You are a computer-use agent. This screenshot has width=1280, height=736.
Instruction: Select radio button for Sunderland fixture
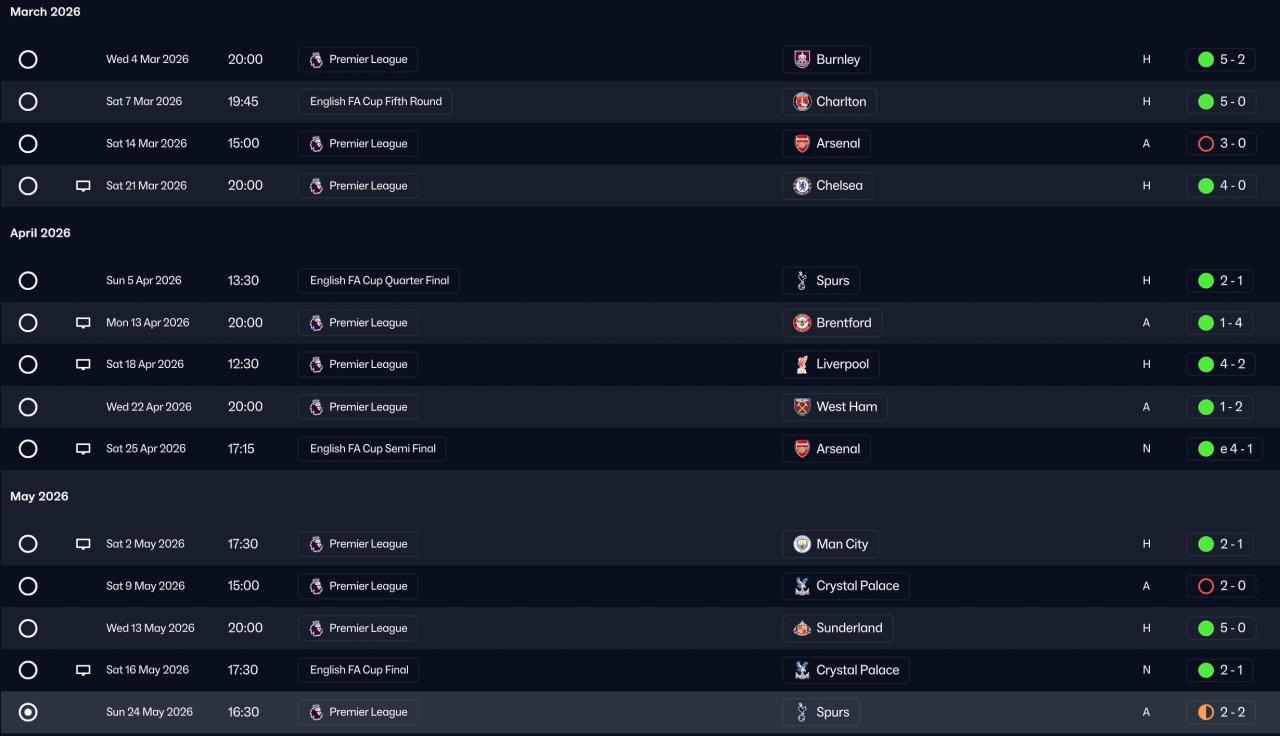coord(28,628)
